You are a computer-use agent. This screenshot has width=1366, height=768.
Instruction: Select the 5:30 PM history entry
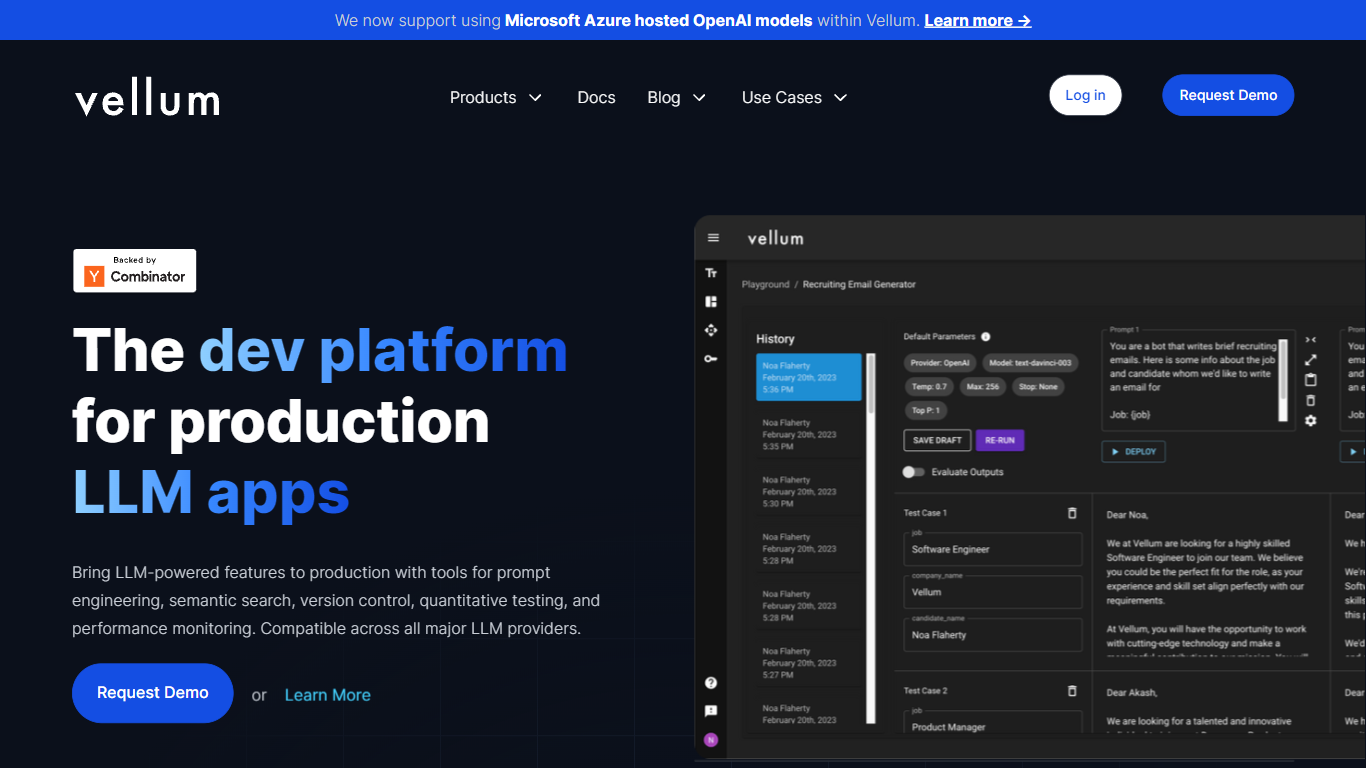click(809, 491)
